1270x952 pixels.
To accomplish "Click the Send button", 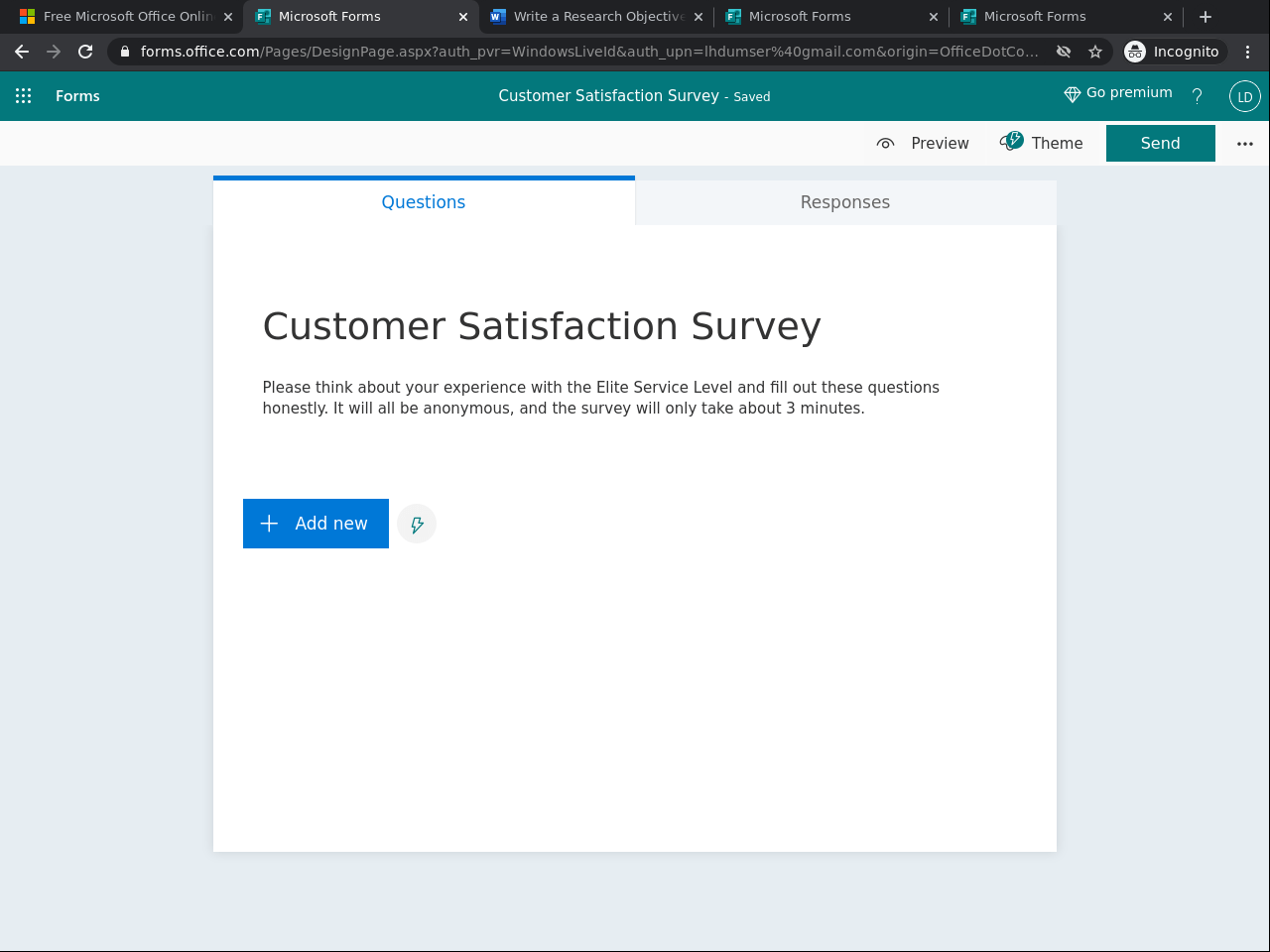I will pos(1160,143).
